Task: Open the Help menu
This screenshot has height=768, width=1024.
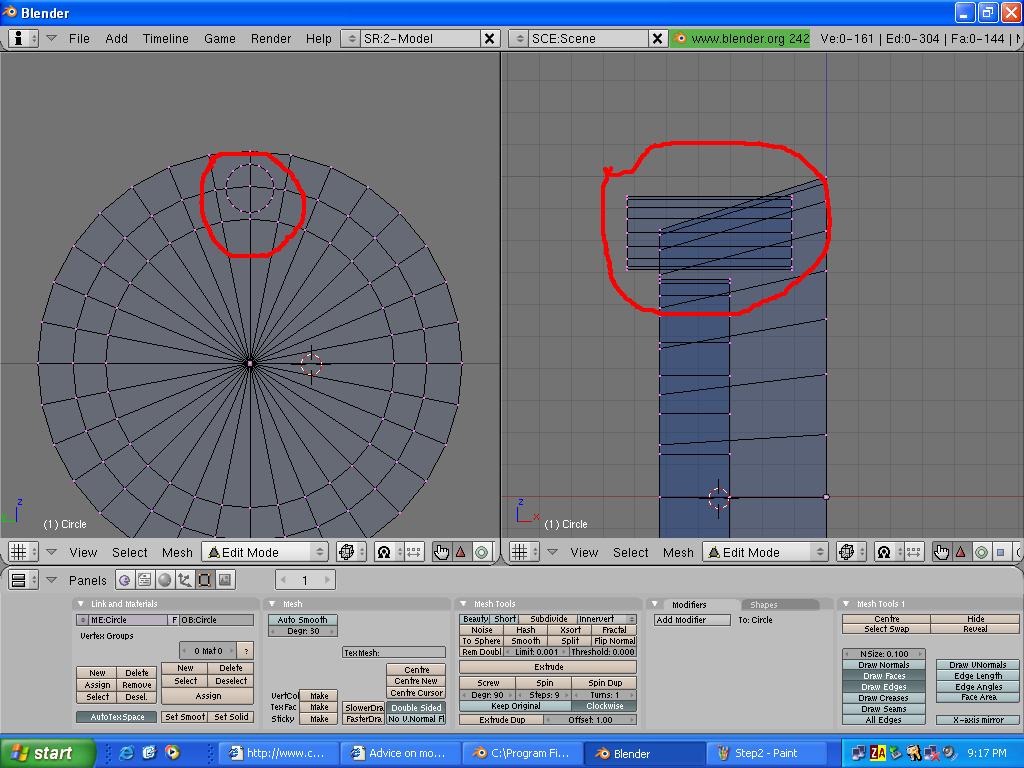Action: coord(319,39)
